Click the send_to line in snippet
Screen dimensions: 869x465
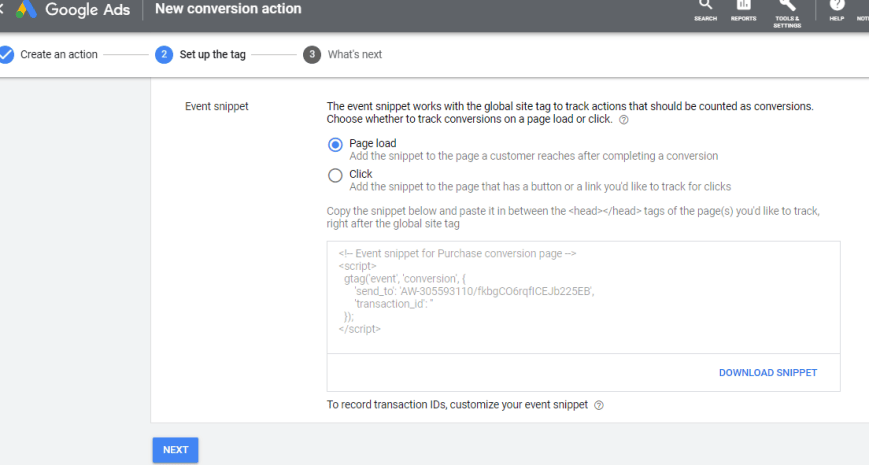point(474,291)
